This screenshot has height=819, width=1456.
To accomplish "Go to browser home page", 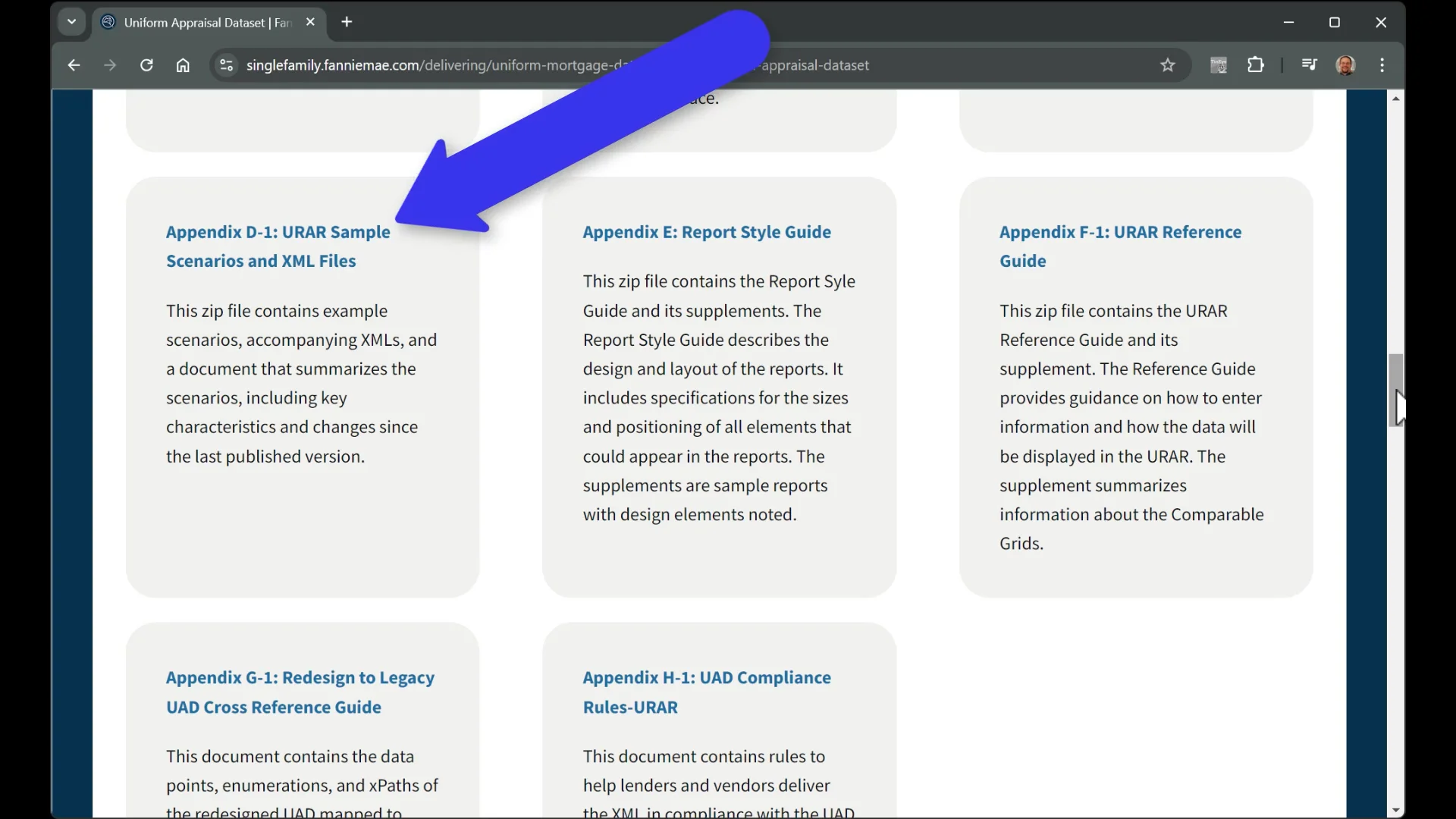I will point(183,65).
